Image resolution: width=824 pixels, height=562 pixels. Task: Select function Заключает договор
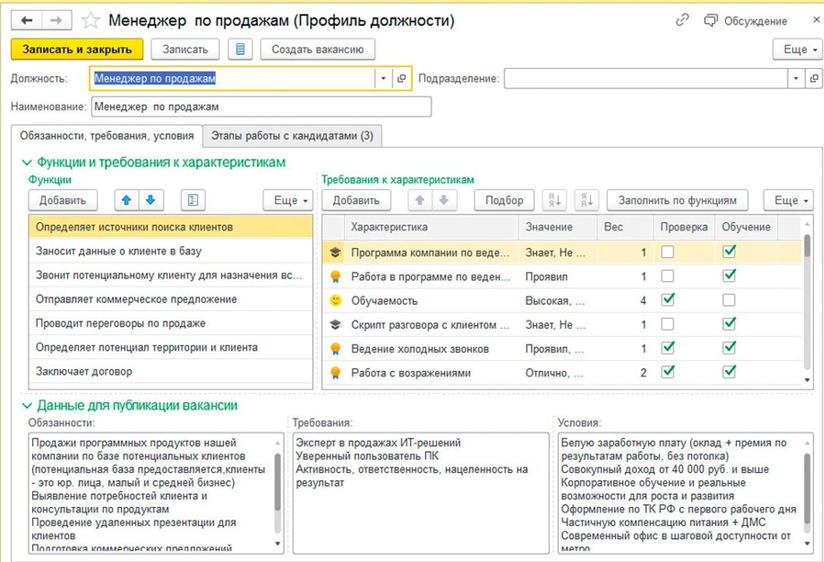click(171, 371)
